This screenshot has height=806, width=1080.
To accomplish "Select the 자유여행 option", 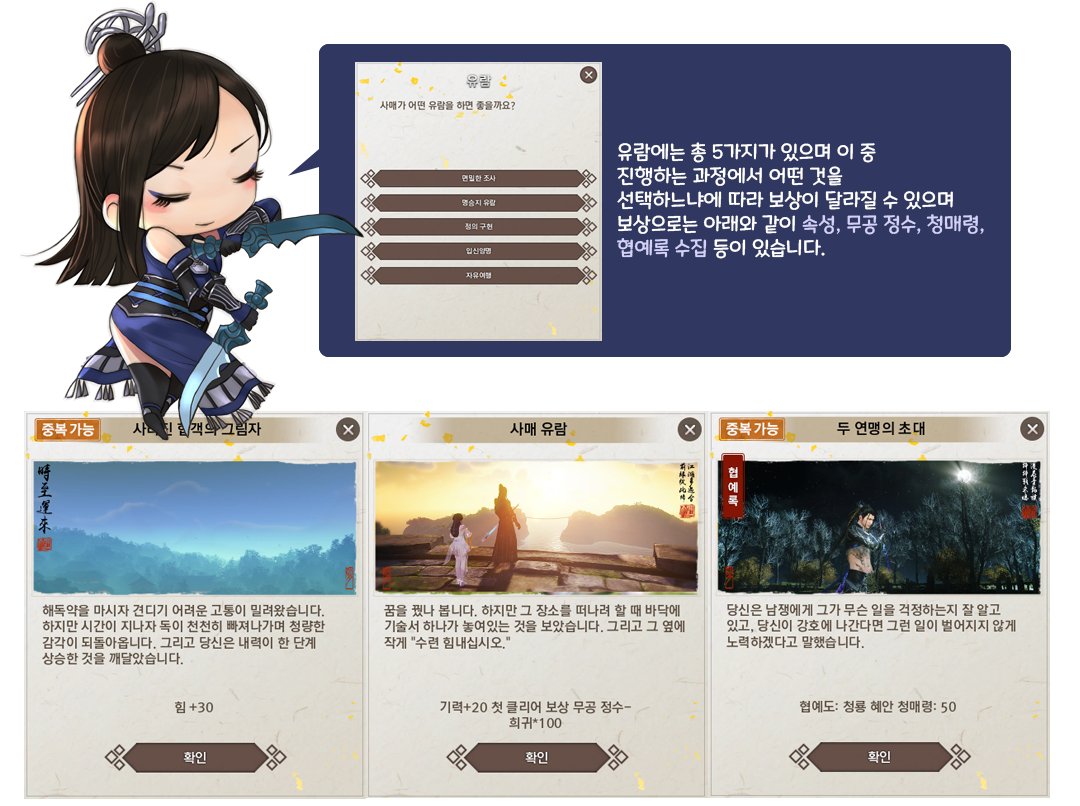I will (x=479, y=276).
